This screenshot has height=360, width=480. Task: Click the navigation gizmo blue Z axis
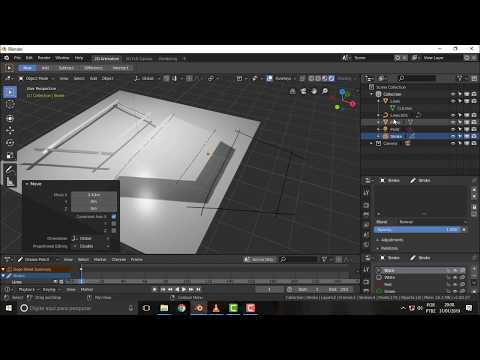point(342,91)
